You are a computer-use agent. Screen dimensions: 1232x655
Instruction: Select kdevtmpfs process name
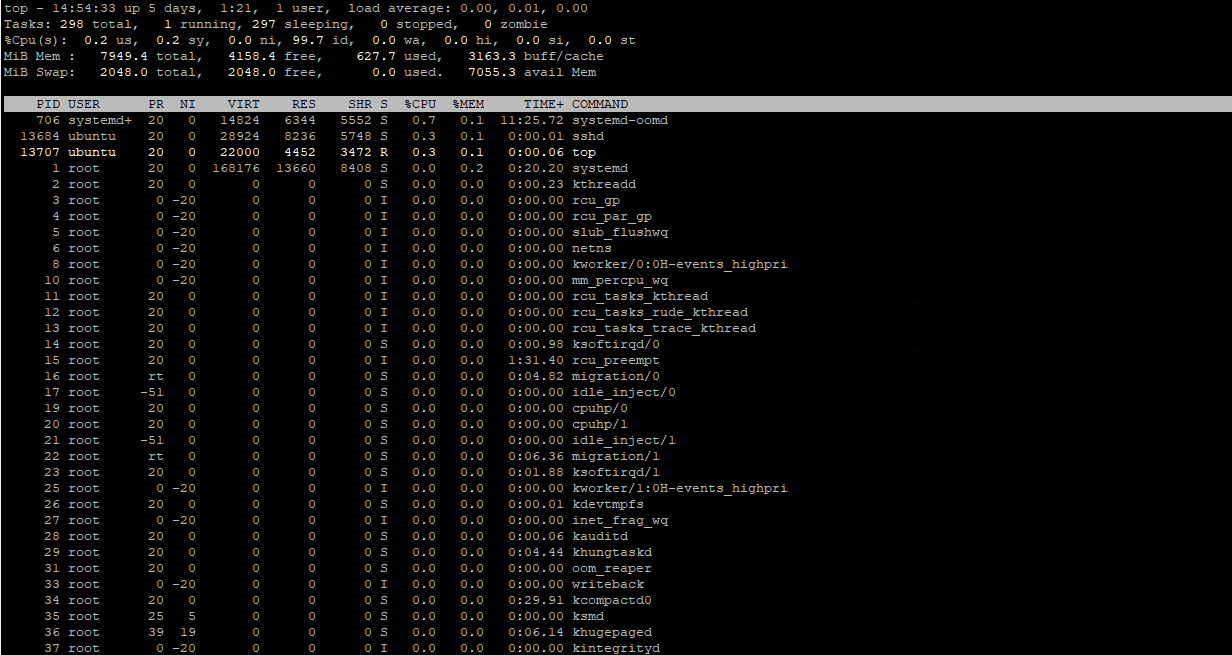click(x=608, y=504)
